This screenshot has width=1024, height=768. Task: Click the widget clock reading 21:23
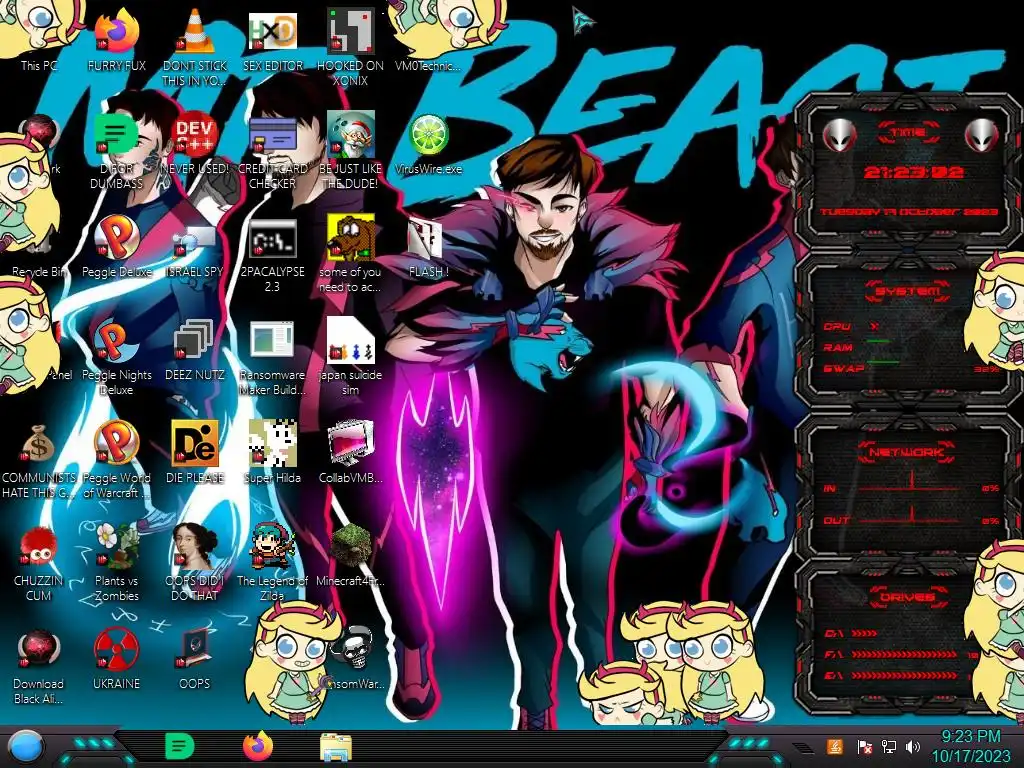912,172
